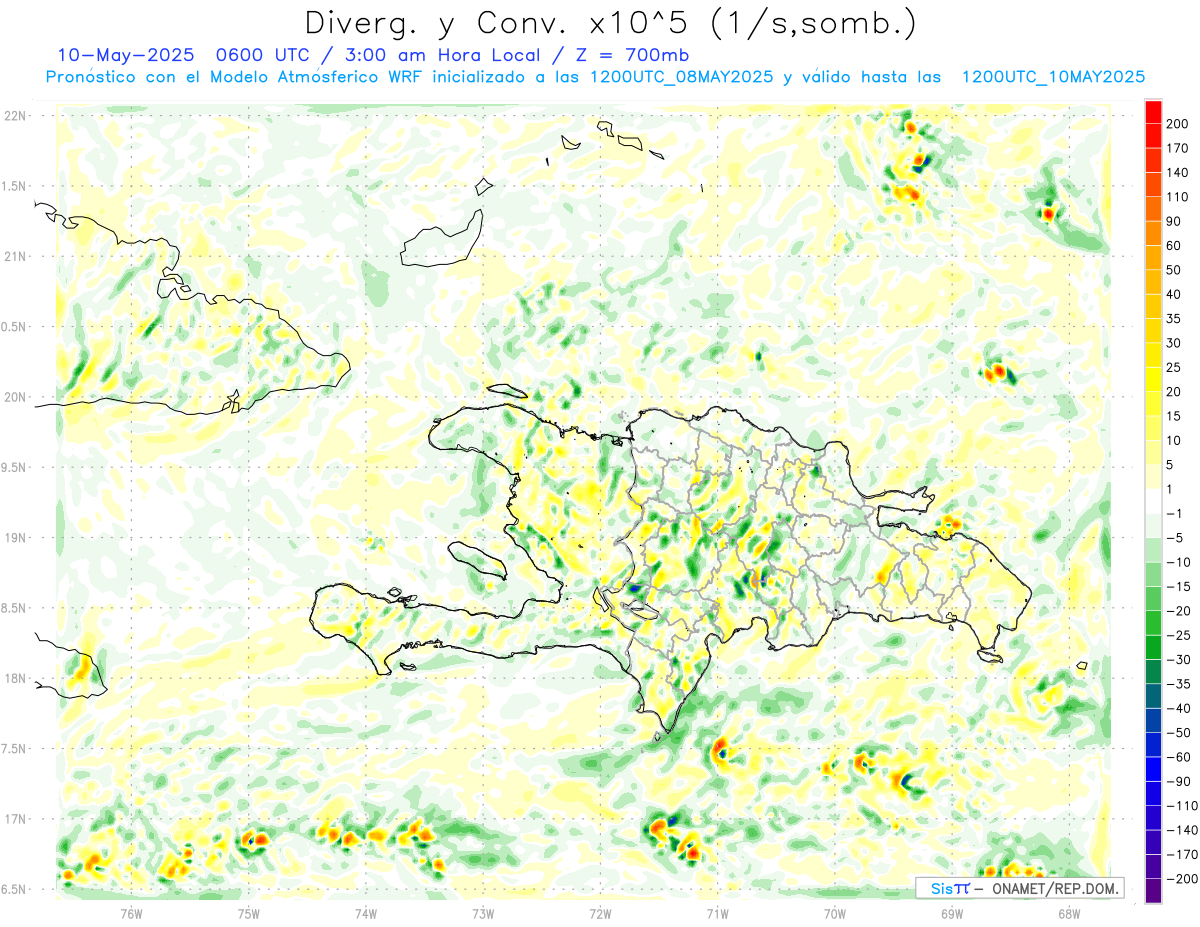
Task: Click the -20 color scale label
Action: click(1178, 611)
